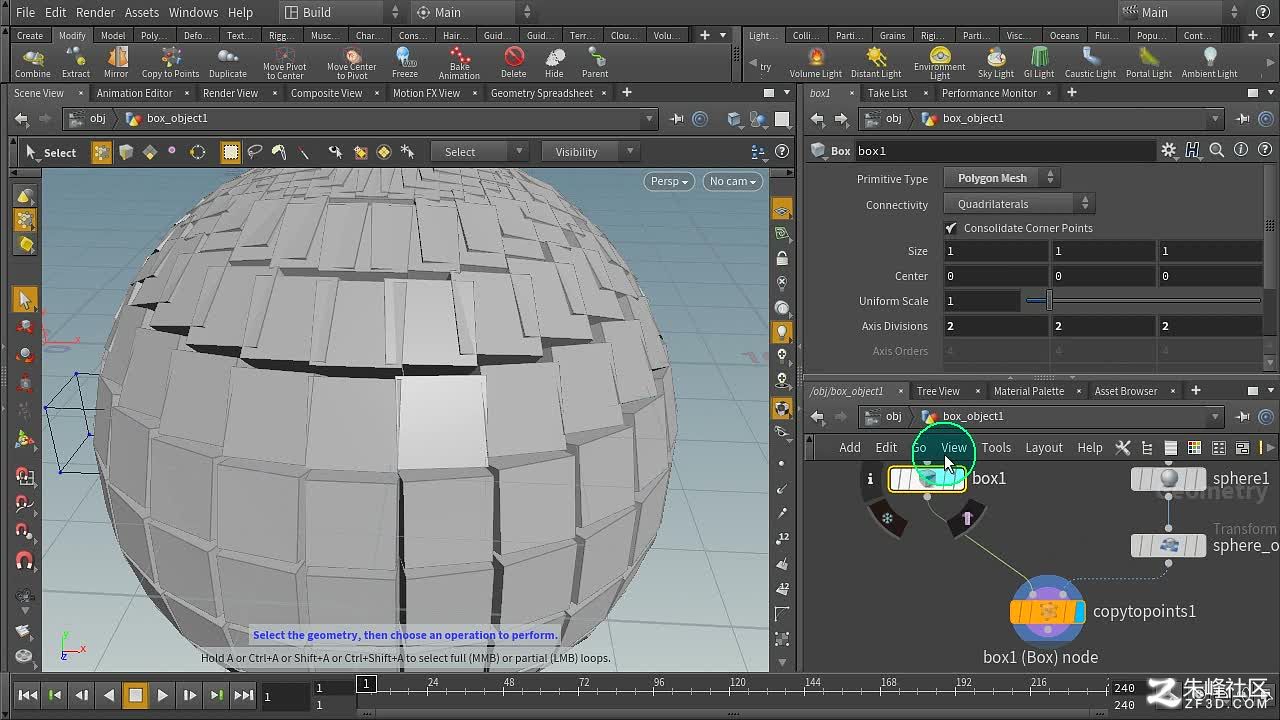
Task: Toggle Consolidate Corner Points checkbox
Action: tap(951, 228)
